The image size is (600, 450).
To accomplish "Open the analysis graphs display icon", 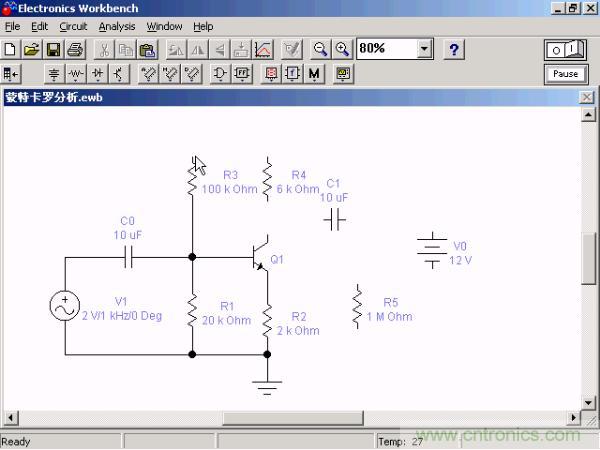I will pyautogui.click(x=263, y=49).
